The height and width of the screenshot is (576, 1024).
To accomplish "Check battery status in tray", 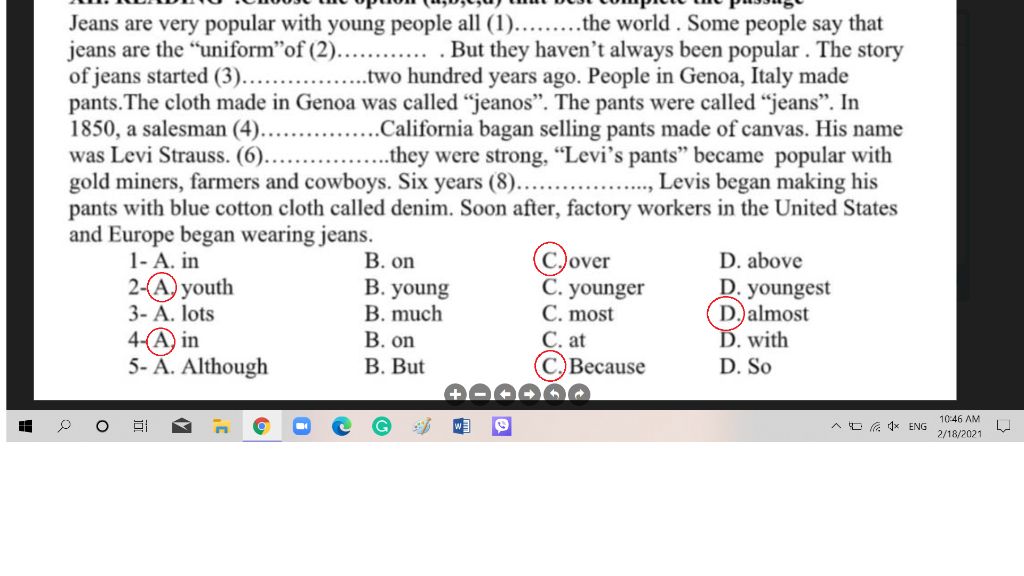I will pyautogui.click(x=856, y=426).
